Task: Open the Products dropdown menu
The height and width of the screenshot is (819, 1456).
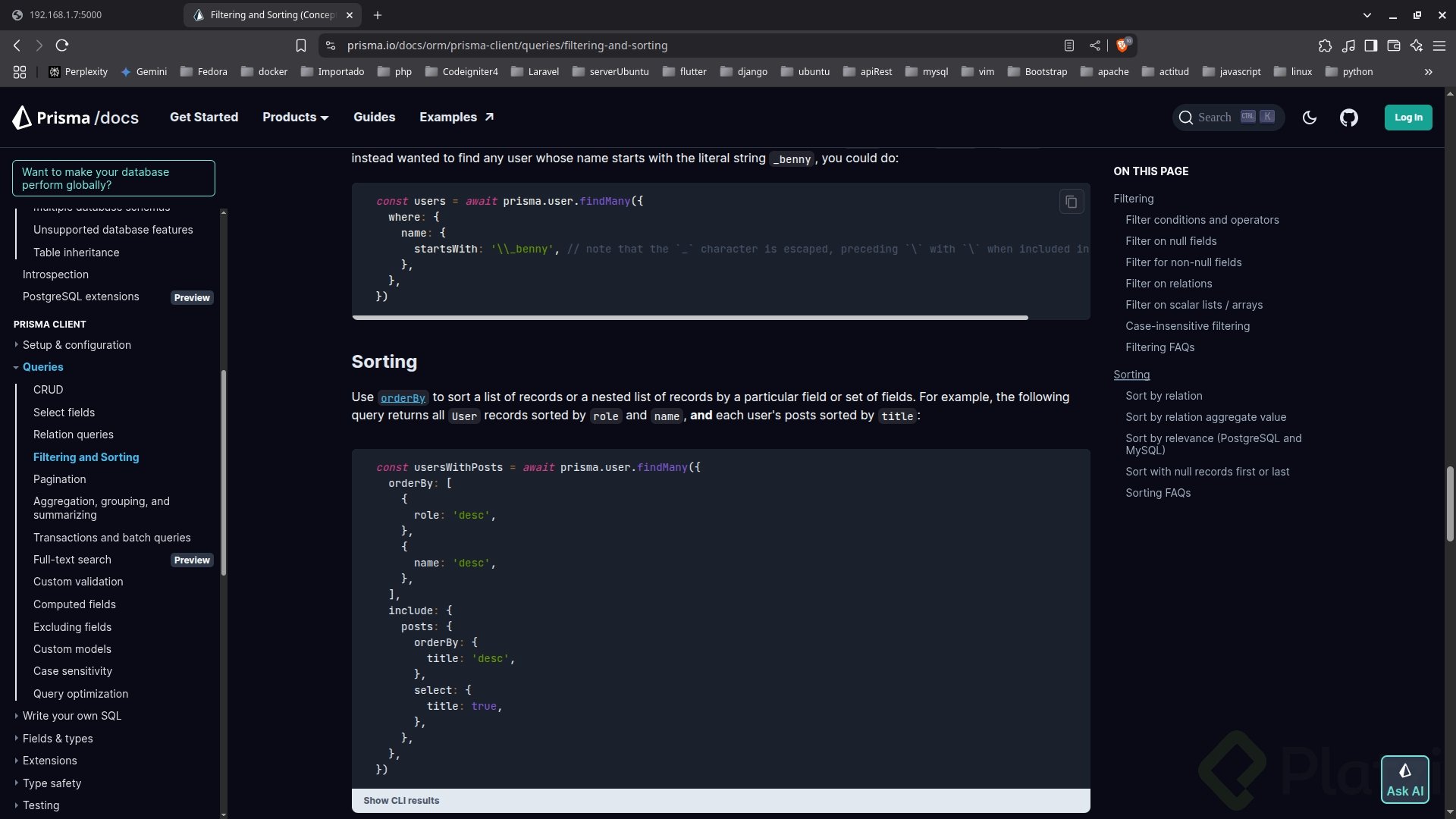Action: click(x=295, y=118)
